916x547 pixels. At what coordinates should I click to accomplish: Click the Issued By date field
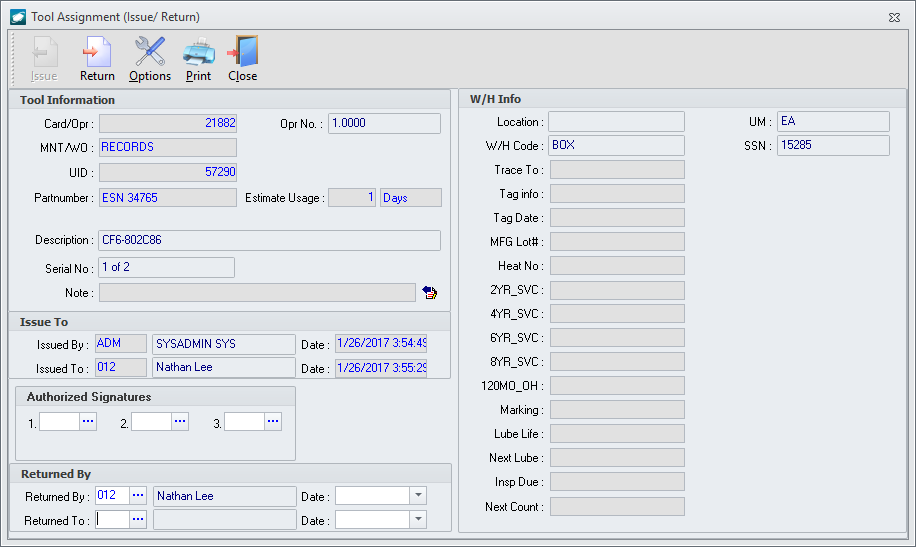(x=381, y=344)
